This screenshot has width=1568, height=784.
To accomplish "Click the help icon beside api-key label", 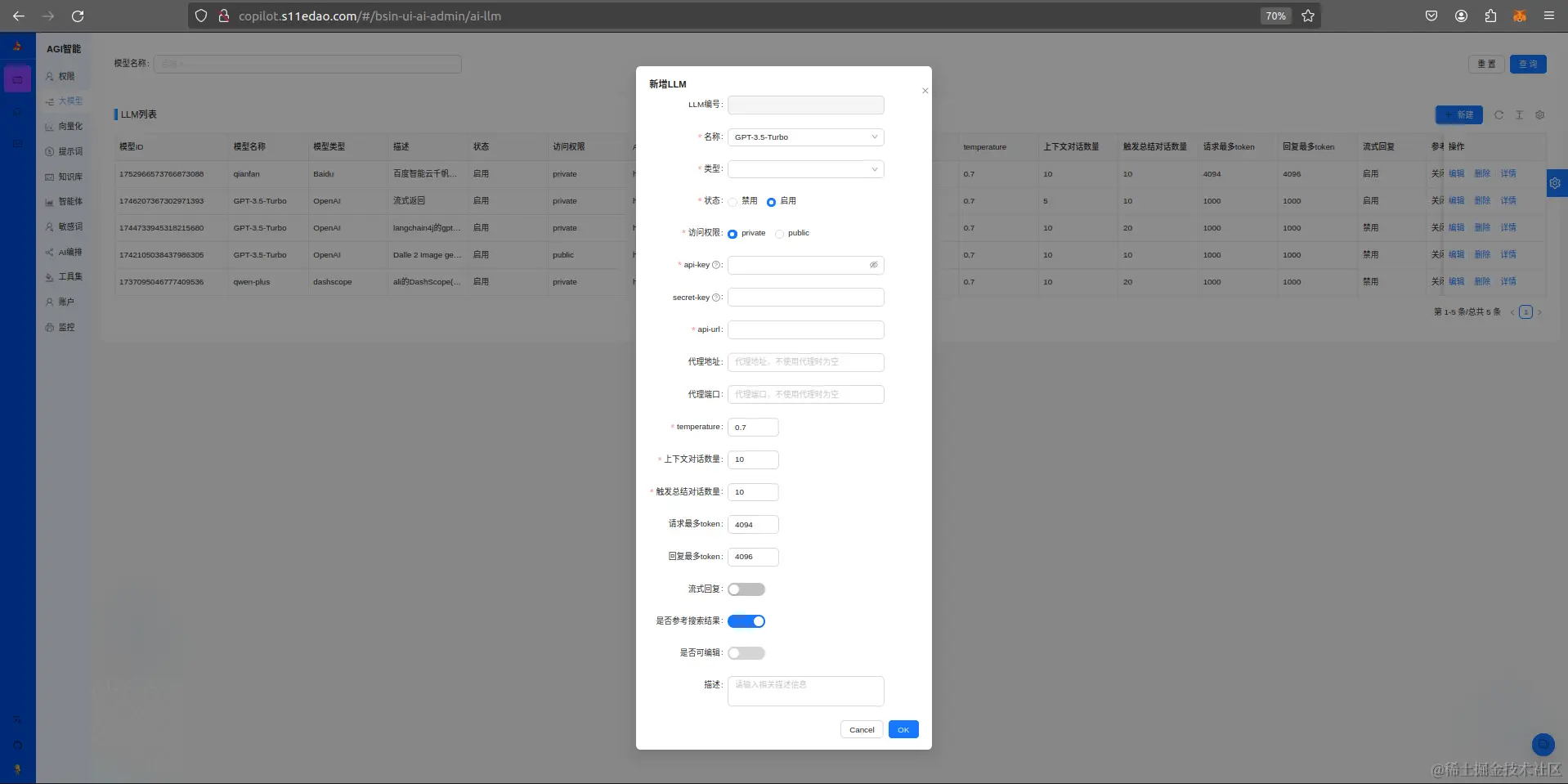I will 716,265.
